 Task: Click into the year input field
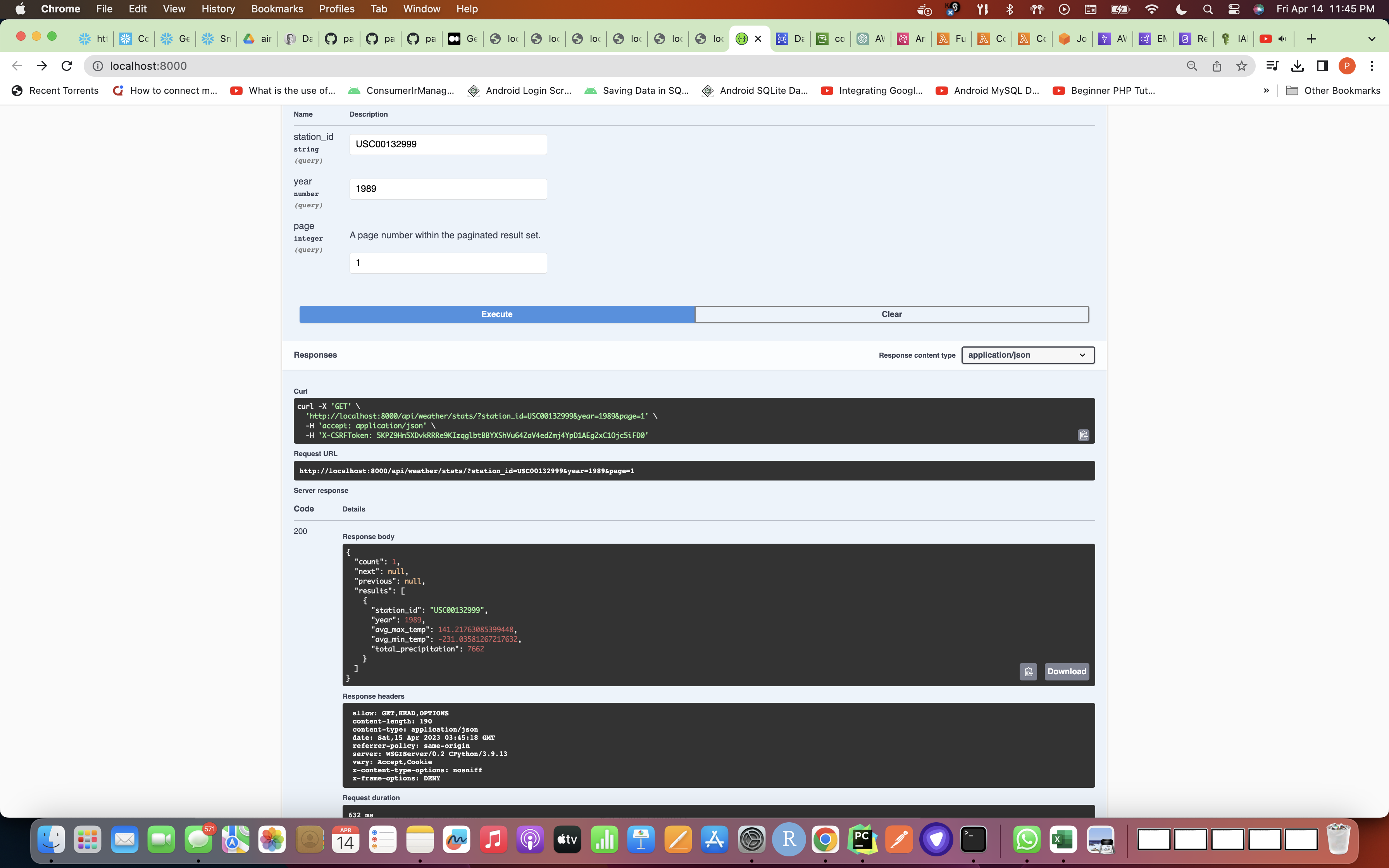pyautogui.click(x=448, y=189)
